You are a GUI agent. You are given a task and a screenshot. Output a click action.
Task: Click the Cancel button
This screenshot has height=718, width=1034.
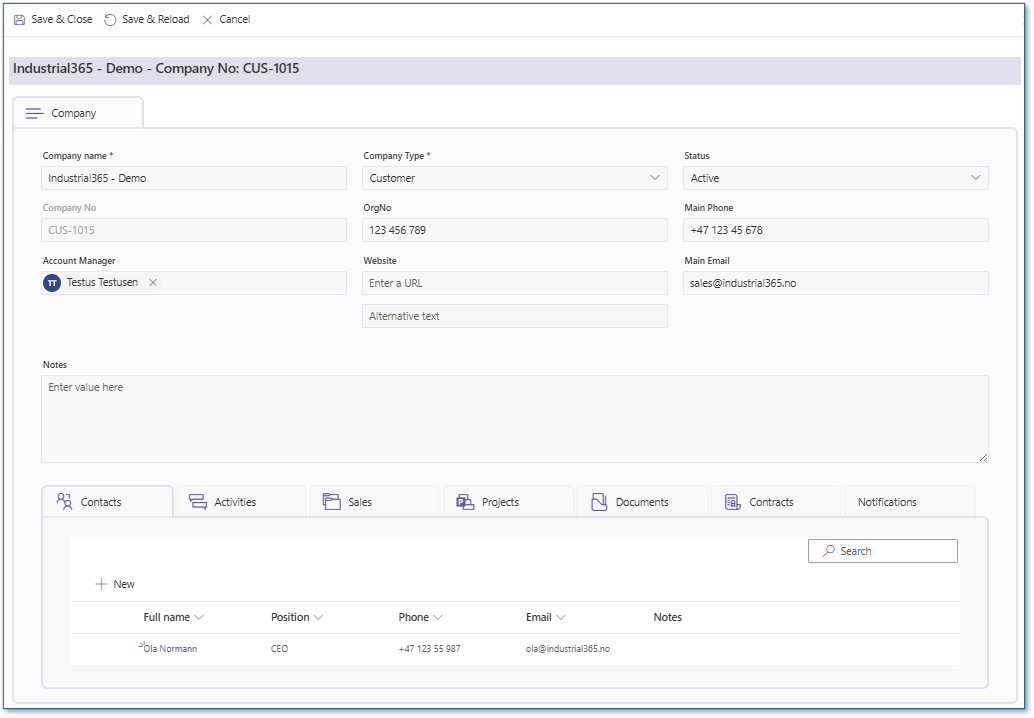click(x=226, y=20)
